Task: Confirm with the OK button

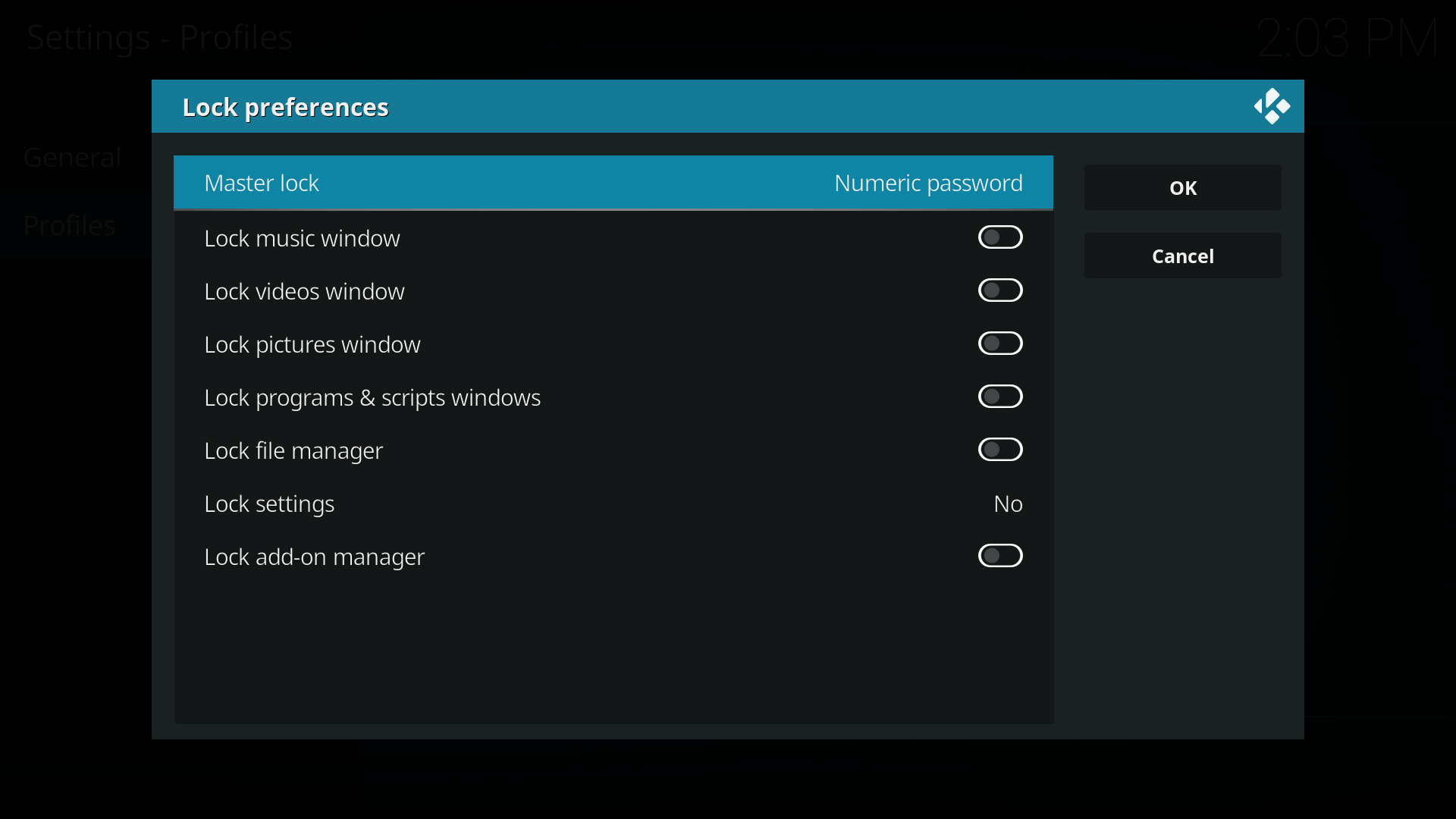Action: (x=1182, y=187)
